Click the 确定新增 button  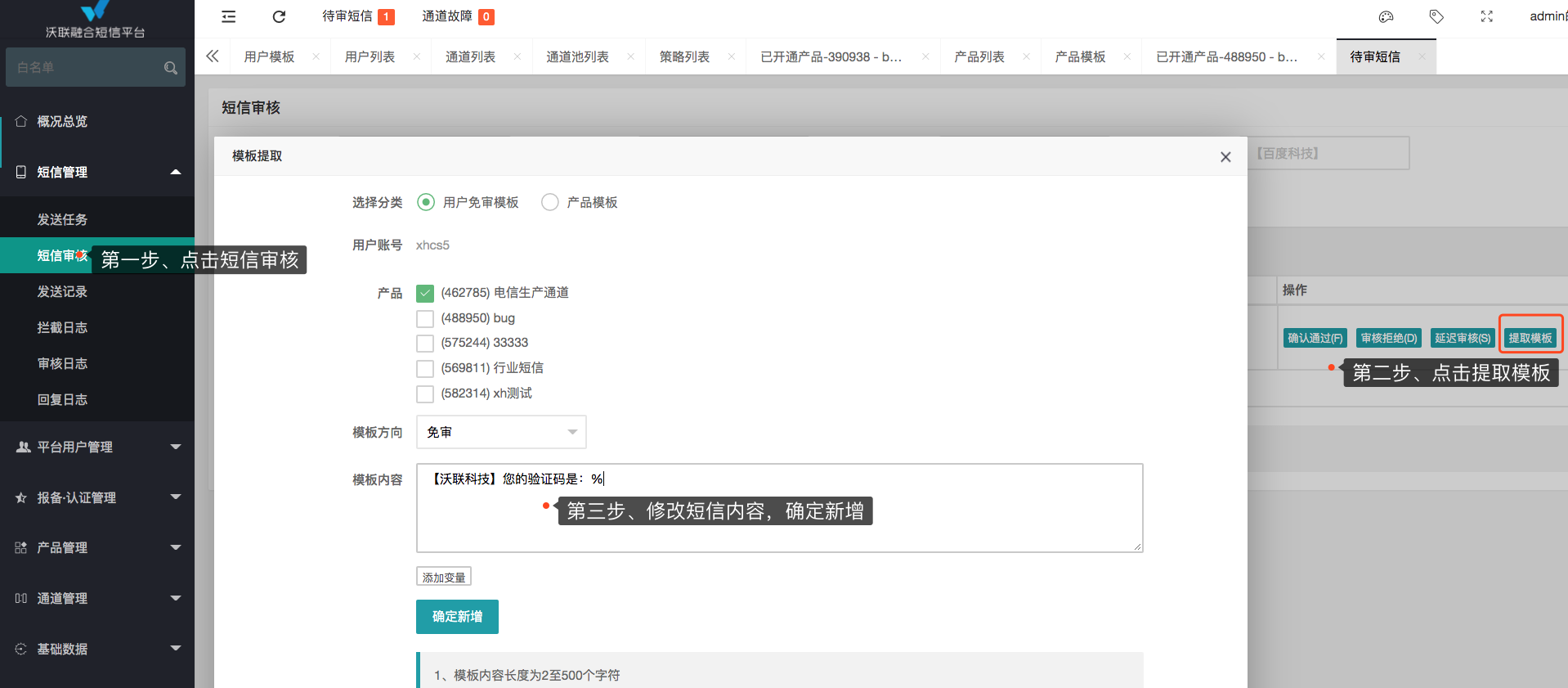(x=457, y=617)
